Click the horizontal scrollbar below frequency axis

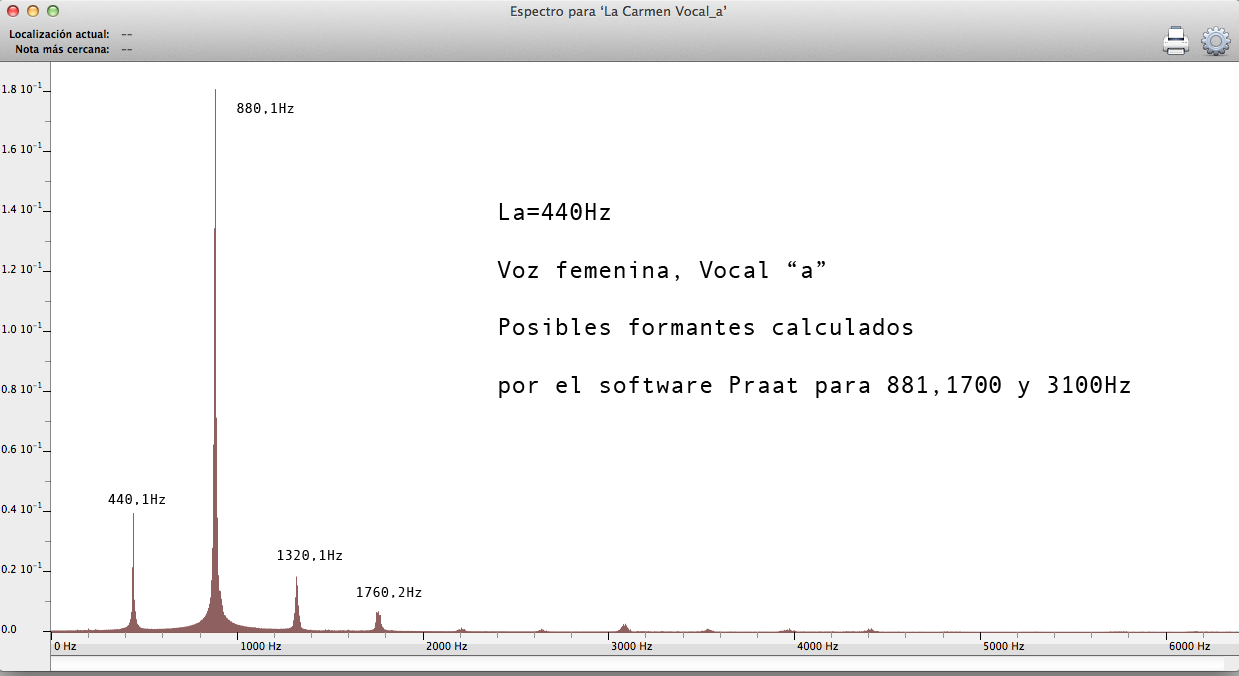pyautogui.click(x=637, y=663)
